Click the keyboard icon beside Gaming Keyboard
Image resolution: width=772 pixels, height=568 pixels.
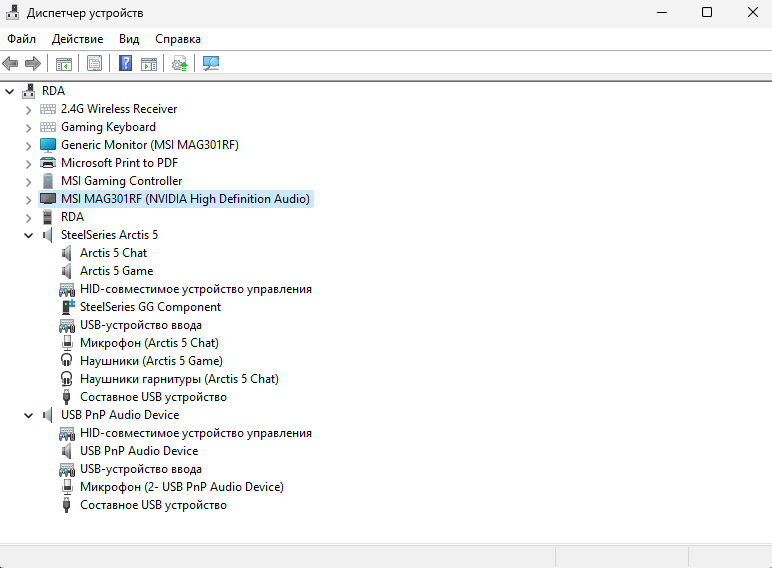coord(48,127)
